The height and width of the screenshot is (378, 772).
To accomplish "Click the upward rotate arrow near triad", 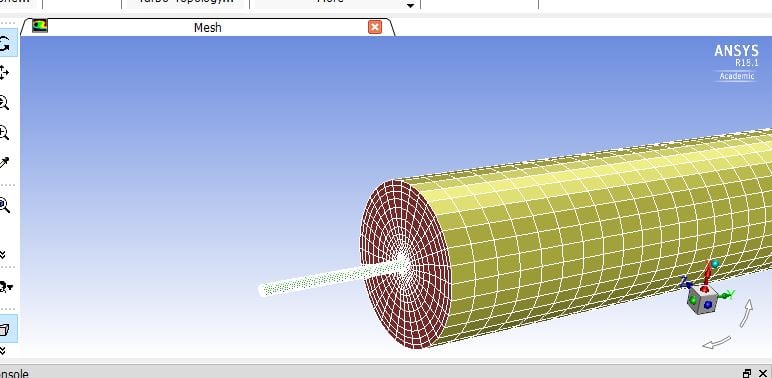I will pyautogui.click(x=747, y=313).
